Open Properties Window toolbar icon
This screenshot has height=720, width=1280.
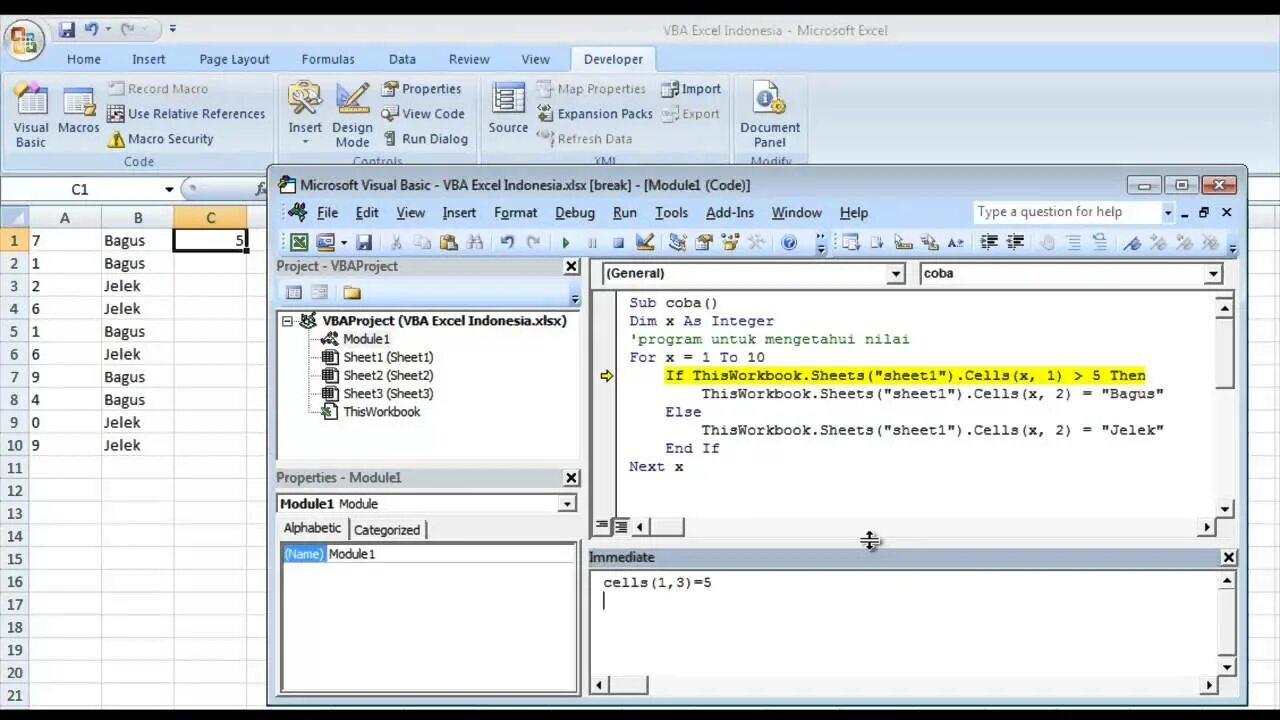[x=703, y=242]
